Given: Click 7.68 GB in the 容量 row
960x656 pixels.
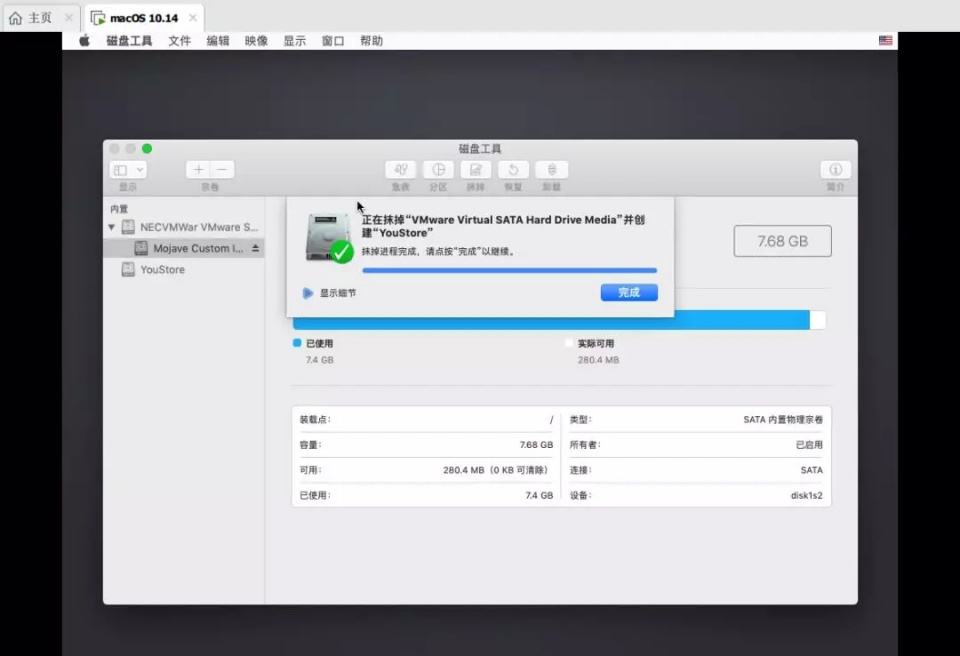Looking at the screenshot, I should click(536, 445).
